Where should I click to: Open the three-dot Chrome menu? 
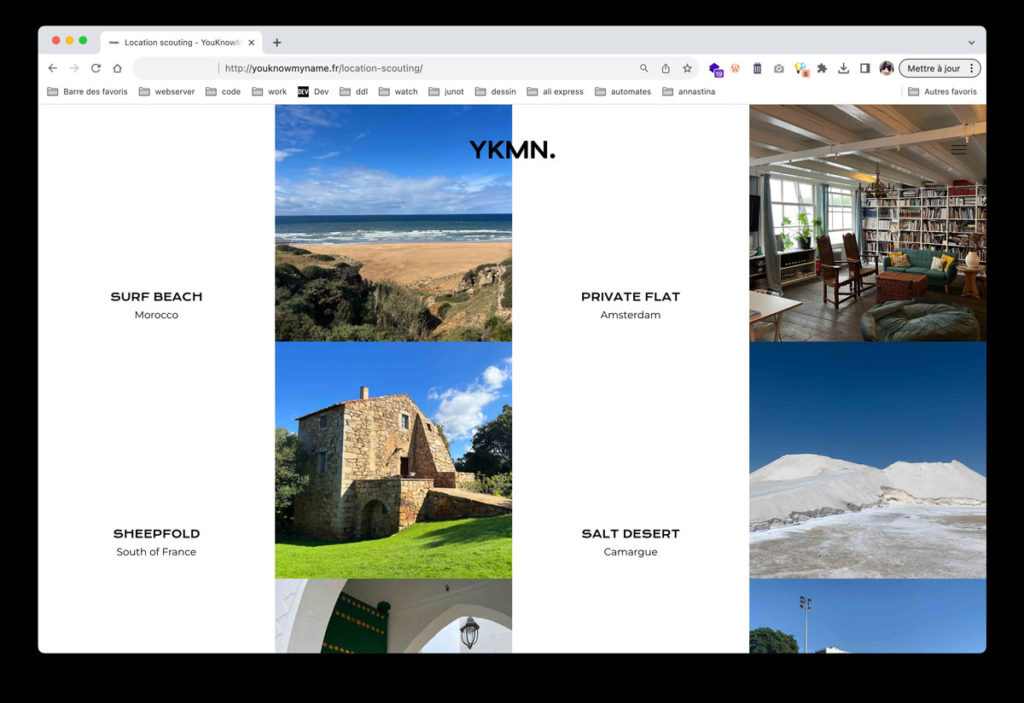point(972,68)
